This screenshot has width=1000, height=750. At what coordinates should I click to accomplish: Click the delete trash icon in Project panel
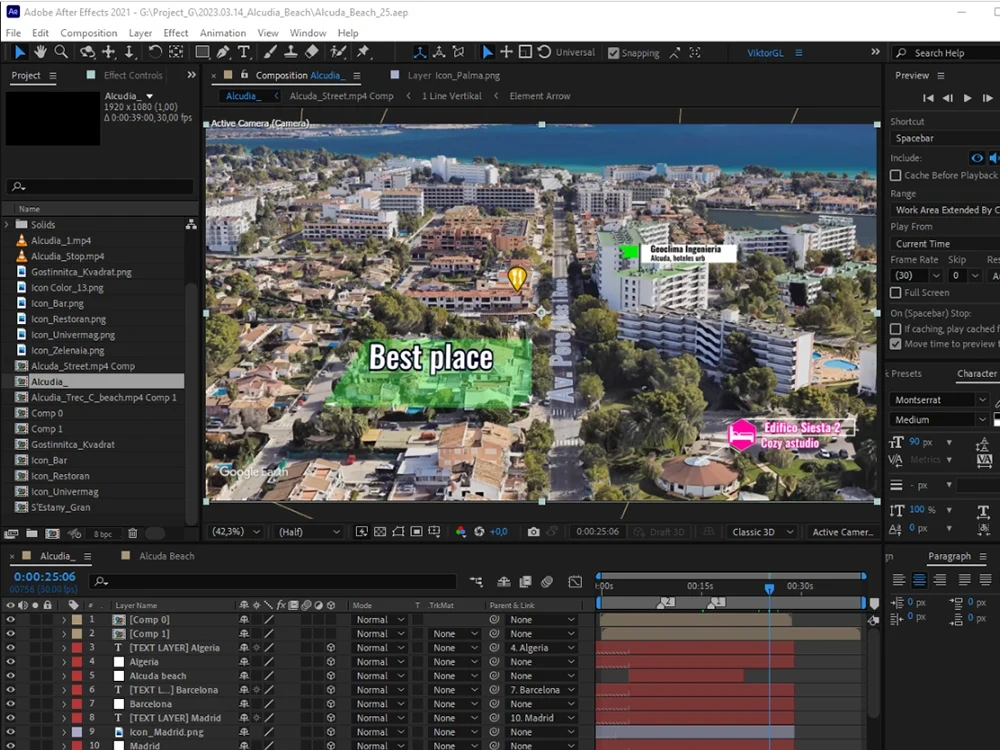pyautogui.click(x=133, y=533)
